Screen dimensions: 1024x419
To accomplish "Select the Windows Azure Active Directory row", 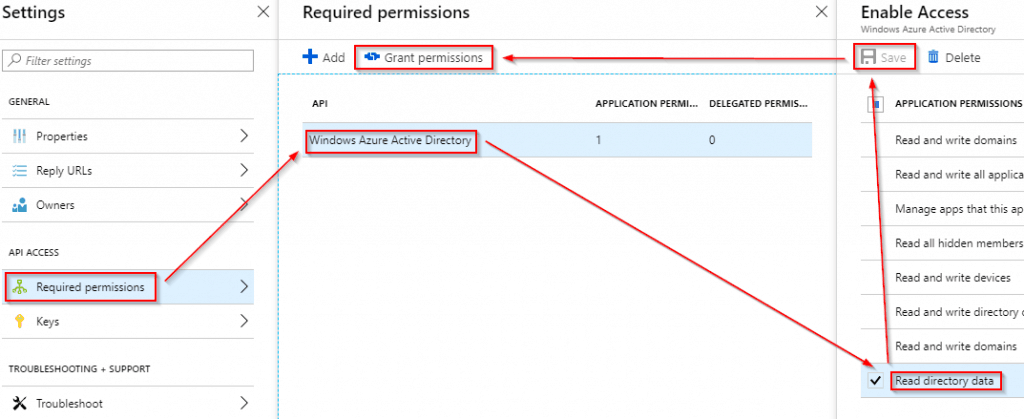I will coord(557,140).
